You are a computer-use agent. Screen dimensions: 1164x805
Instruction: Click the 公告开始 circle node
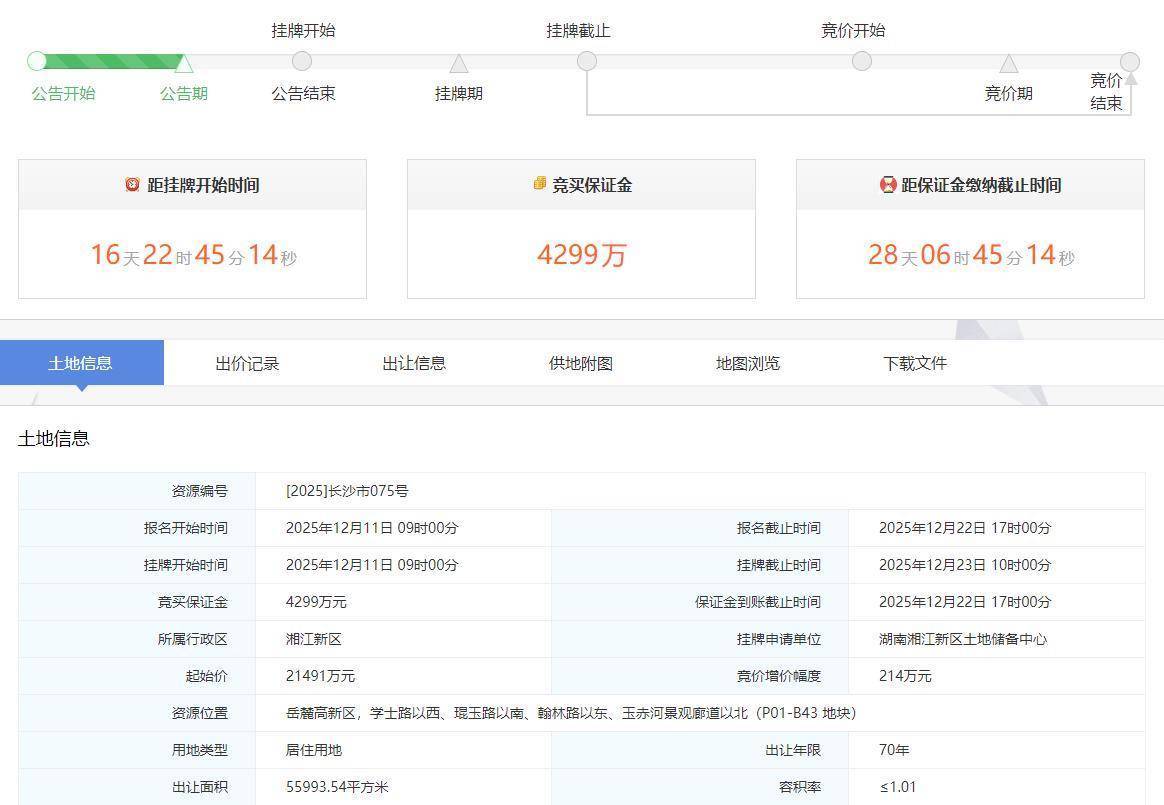tap(37, 61)
